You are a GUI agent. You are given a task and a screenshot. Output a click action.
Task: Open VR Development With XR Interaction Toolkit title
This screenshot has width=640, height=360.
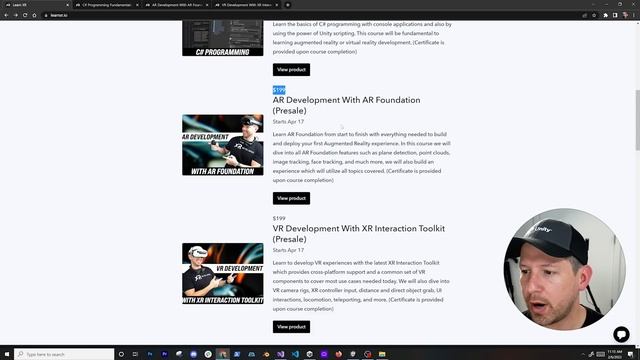point(359,234)
